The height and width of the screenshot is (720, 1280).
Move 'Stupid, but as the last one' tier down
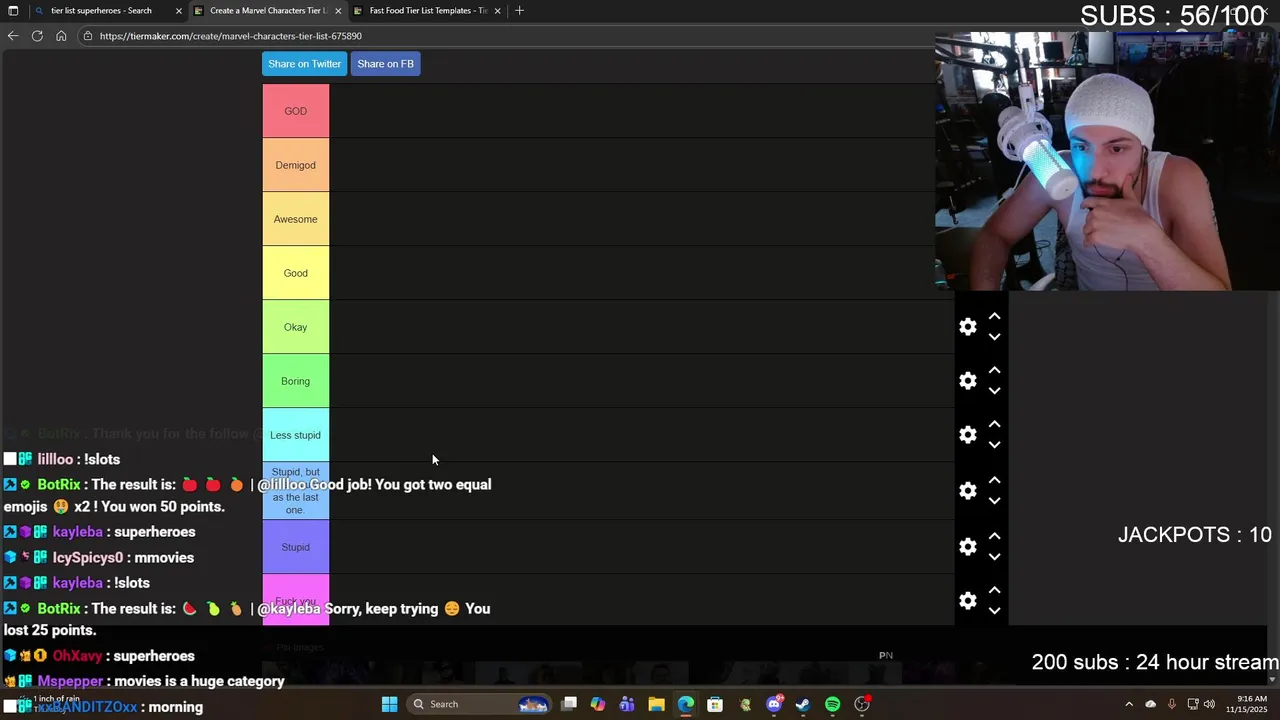pos(994,501)
